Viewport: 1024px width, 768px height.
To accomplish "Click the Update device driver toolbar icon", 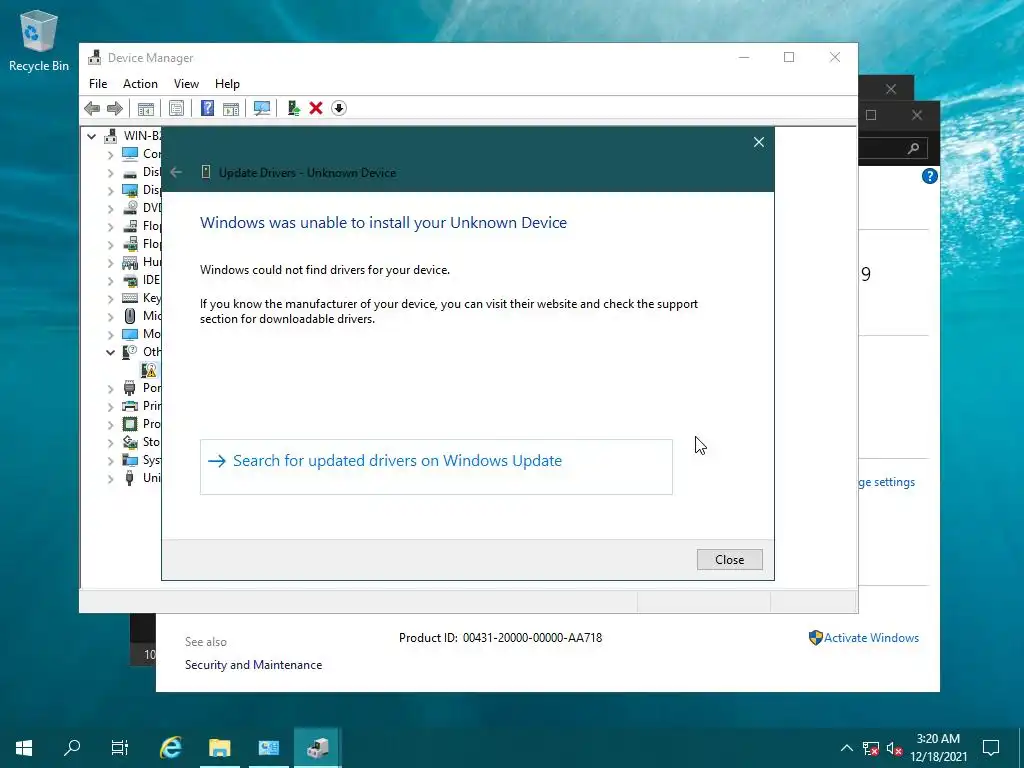I will click(x=294, y=108).
